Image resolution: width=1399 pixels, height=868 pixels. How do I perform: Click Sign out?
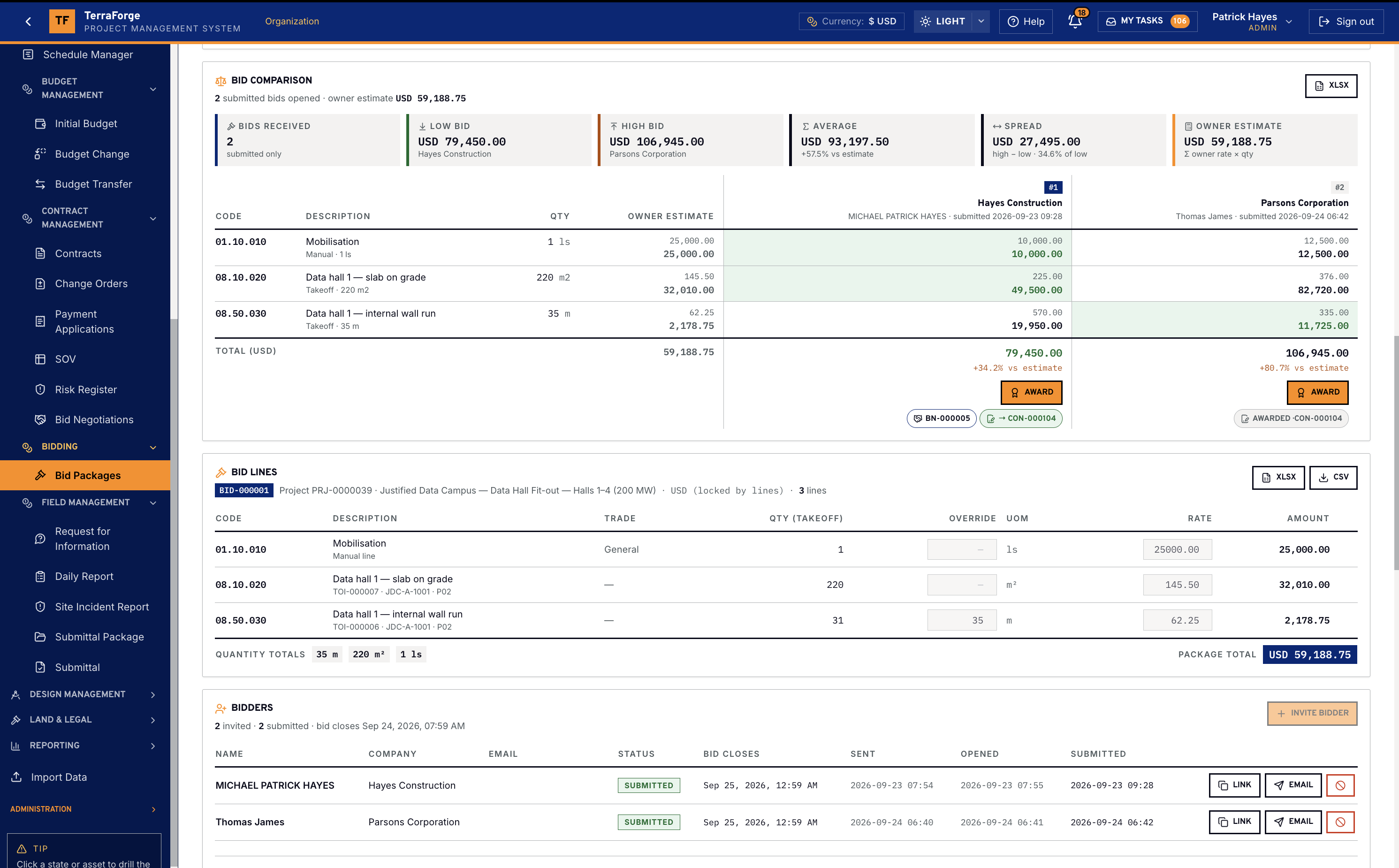click(1346, 21)
